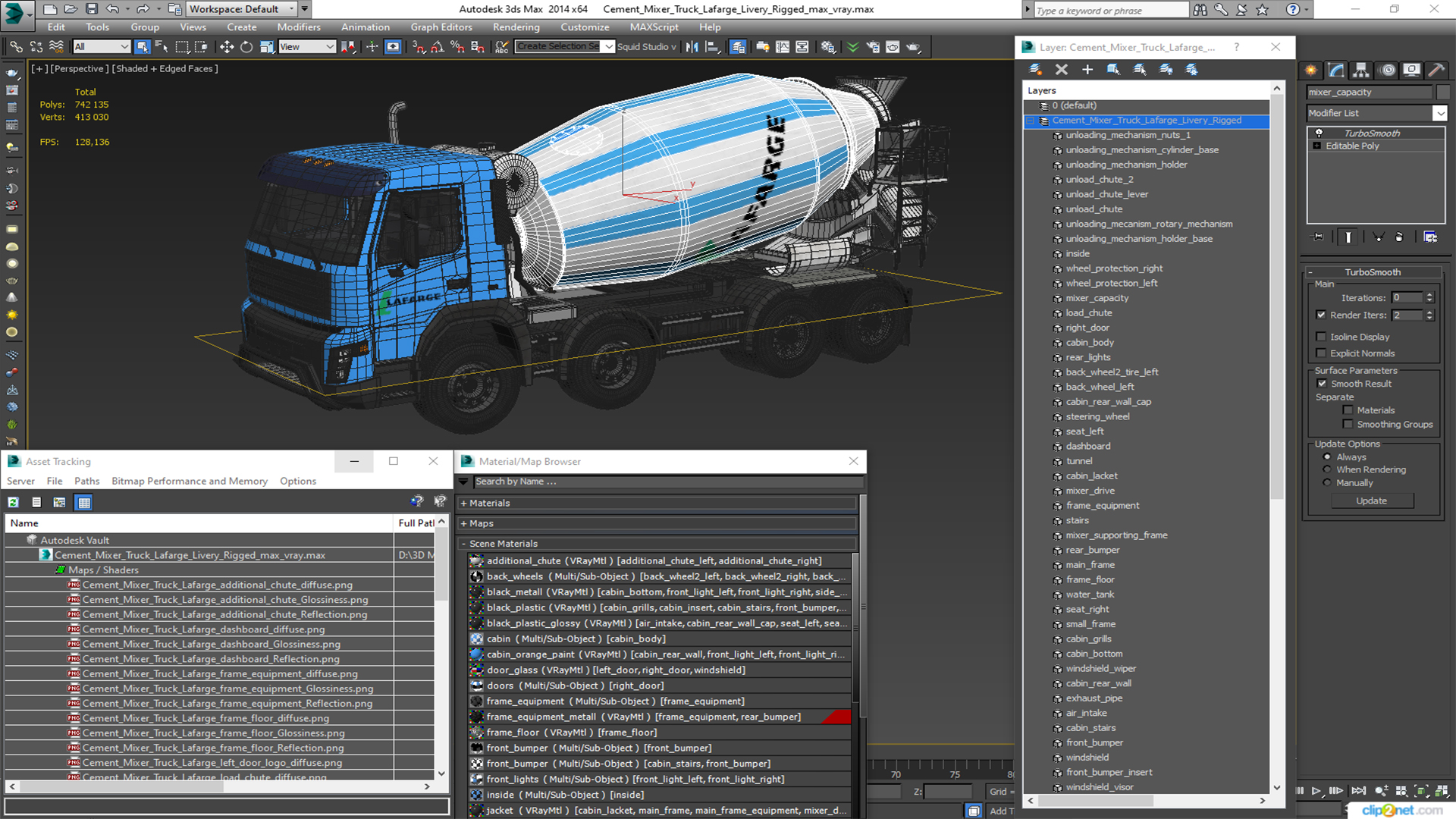The width and height of the screenshot is (1456, 819).
Task: Open the reference coordinate View dropdown
Action: coord(307,47)
